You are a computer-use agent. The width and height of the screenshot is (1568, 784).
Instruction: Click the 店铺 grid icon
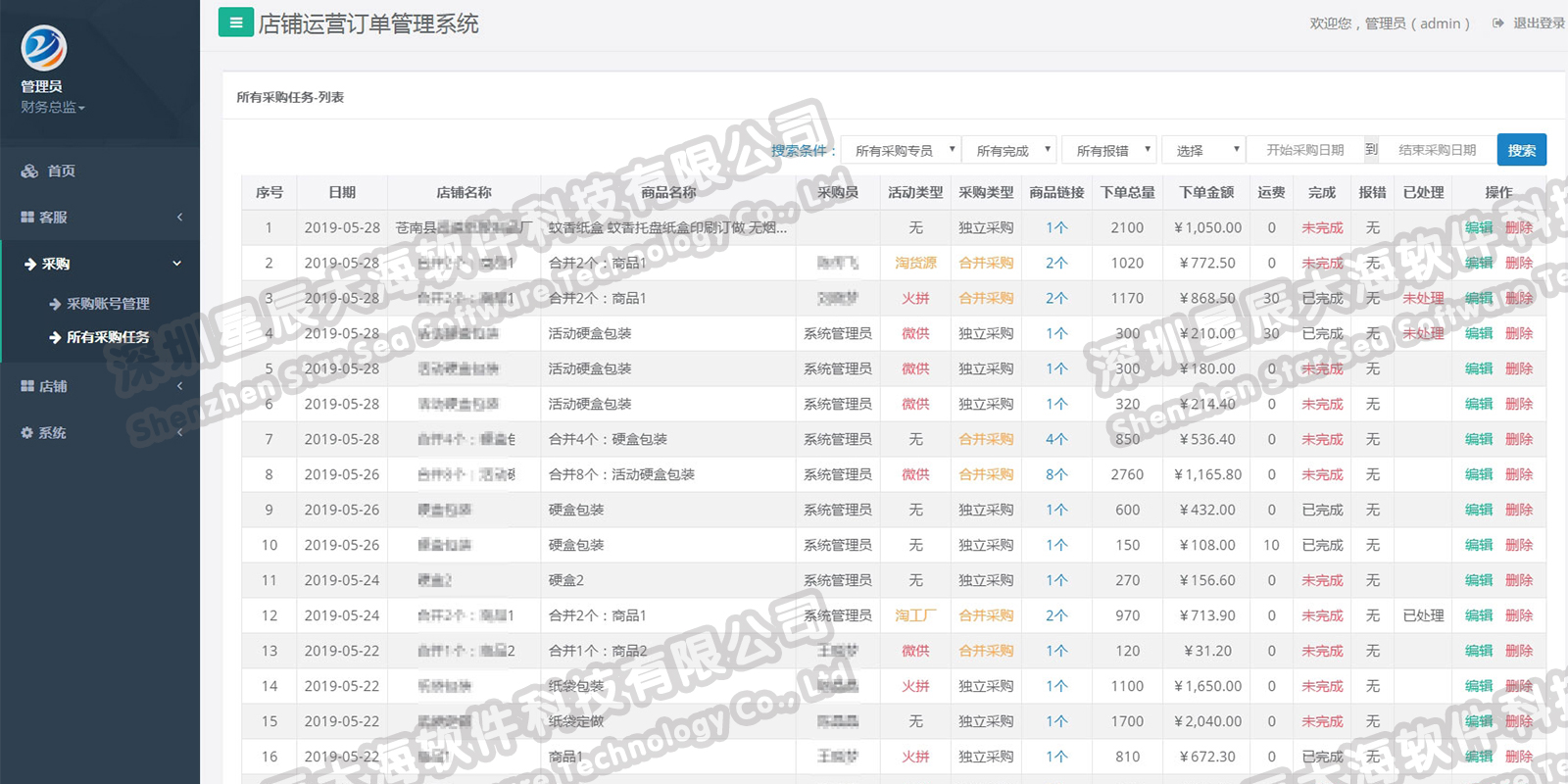[27, 386]
